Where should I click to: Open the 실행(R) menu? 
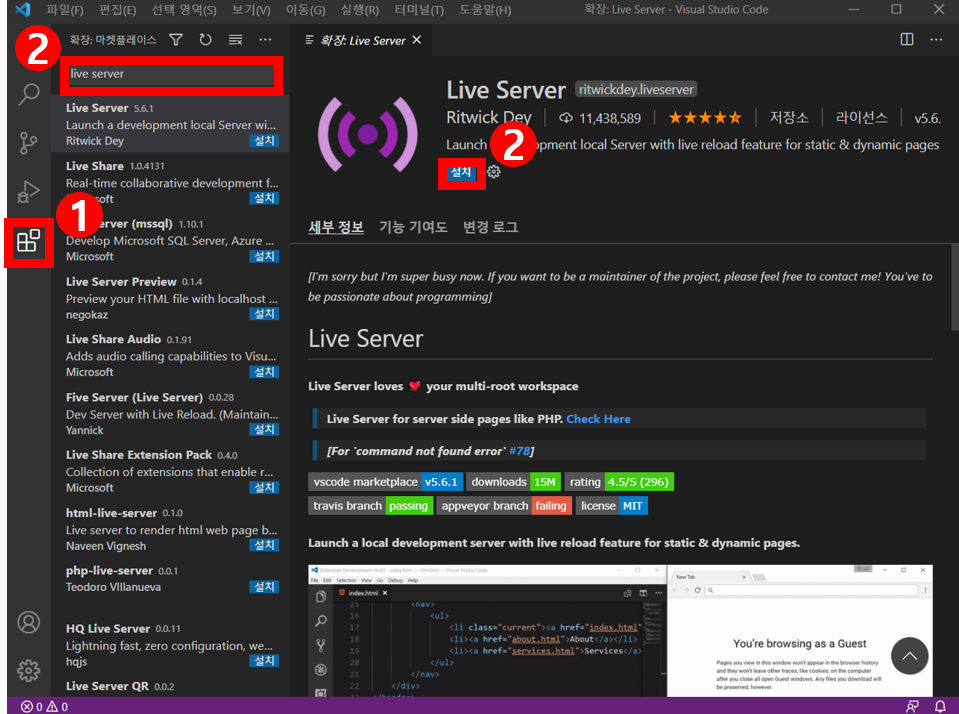tap(360, 10)
